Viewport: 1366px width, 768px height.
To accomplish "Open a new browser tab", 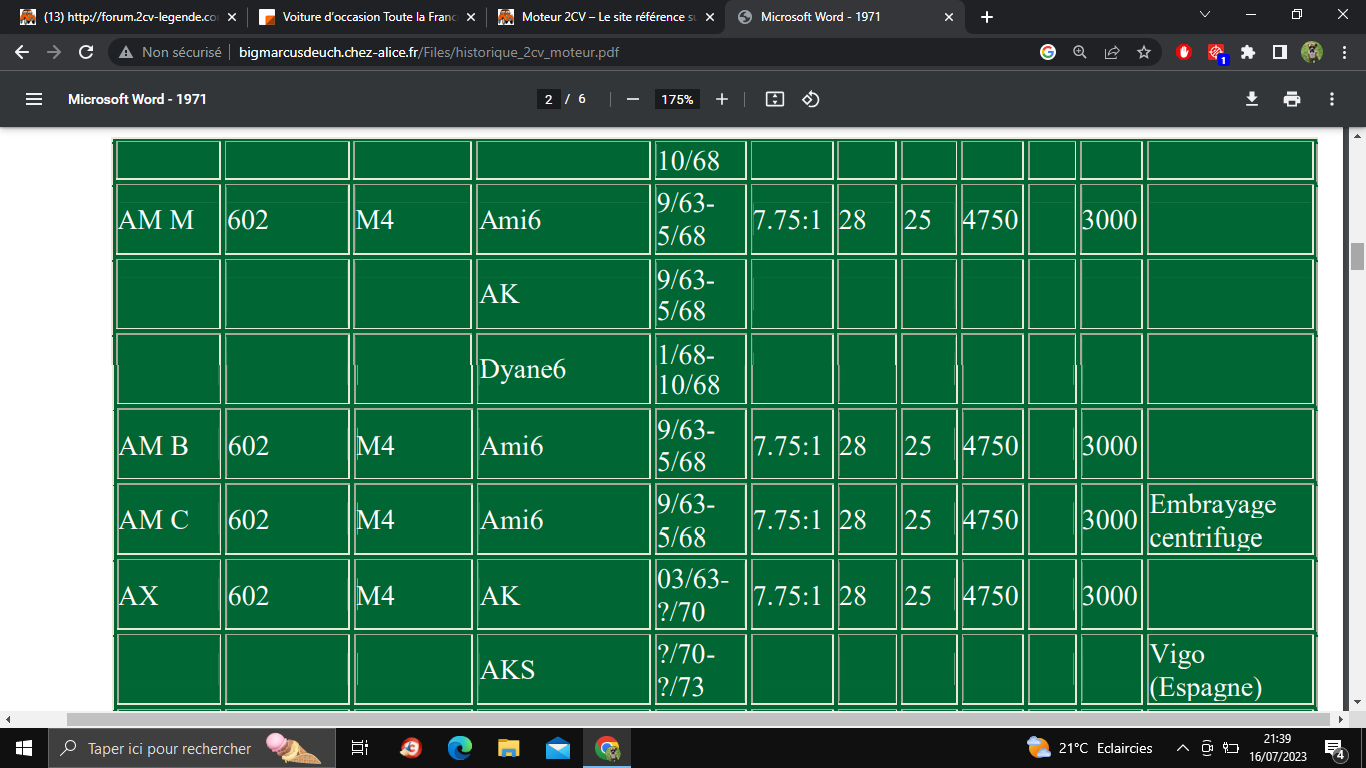I will [x=987, y=17].
